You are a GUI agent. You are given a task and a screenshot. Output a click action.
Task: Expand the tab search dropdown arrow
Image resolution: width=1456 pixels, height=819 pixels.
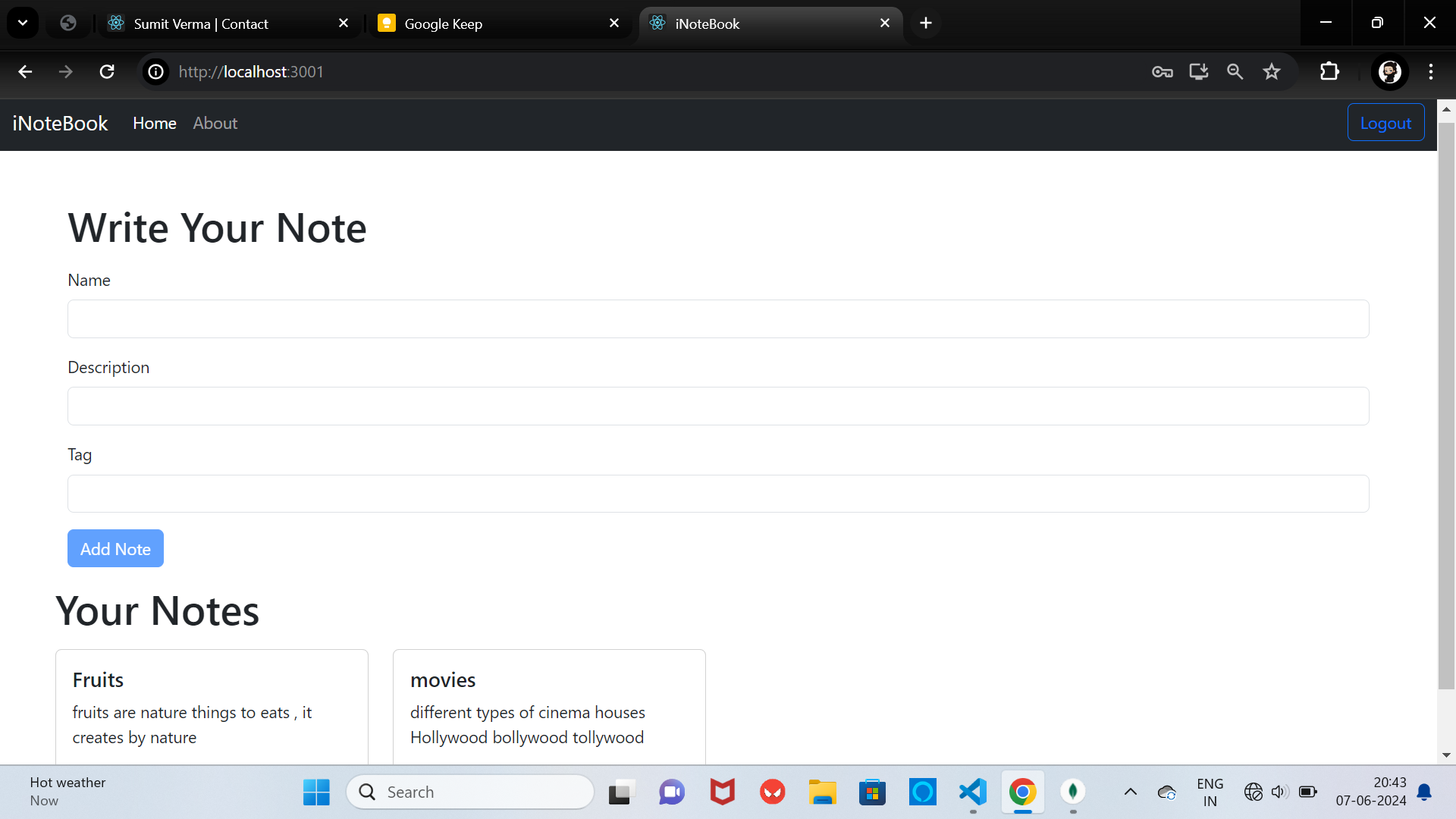[x=23, y=23]
